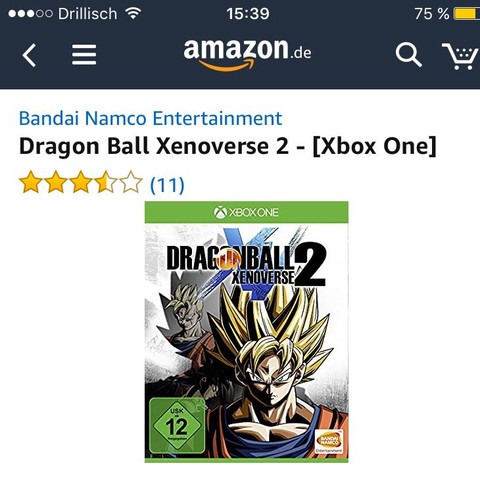Open Bandai Namco Entertainment brand link

[150, 118]
